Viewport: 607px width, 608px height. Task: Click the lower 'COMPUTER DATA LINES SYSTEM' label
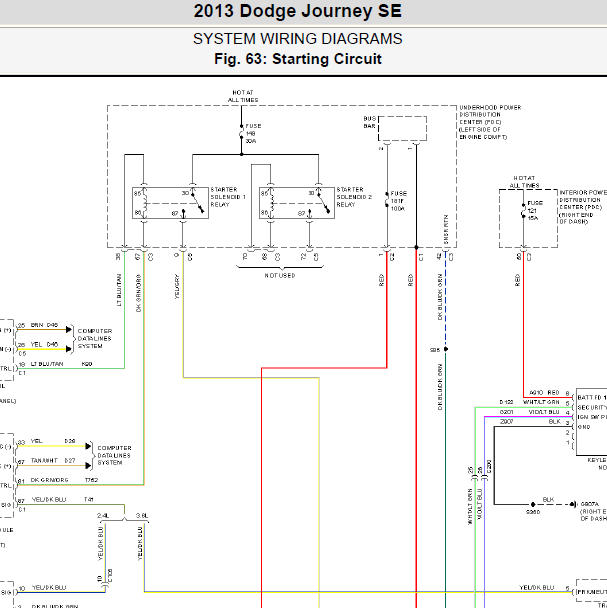pos(114,455)
